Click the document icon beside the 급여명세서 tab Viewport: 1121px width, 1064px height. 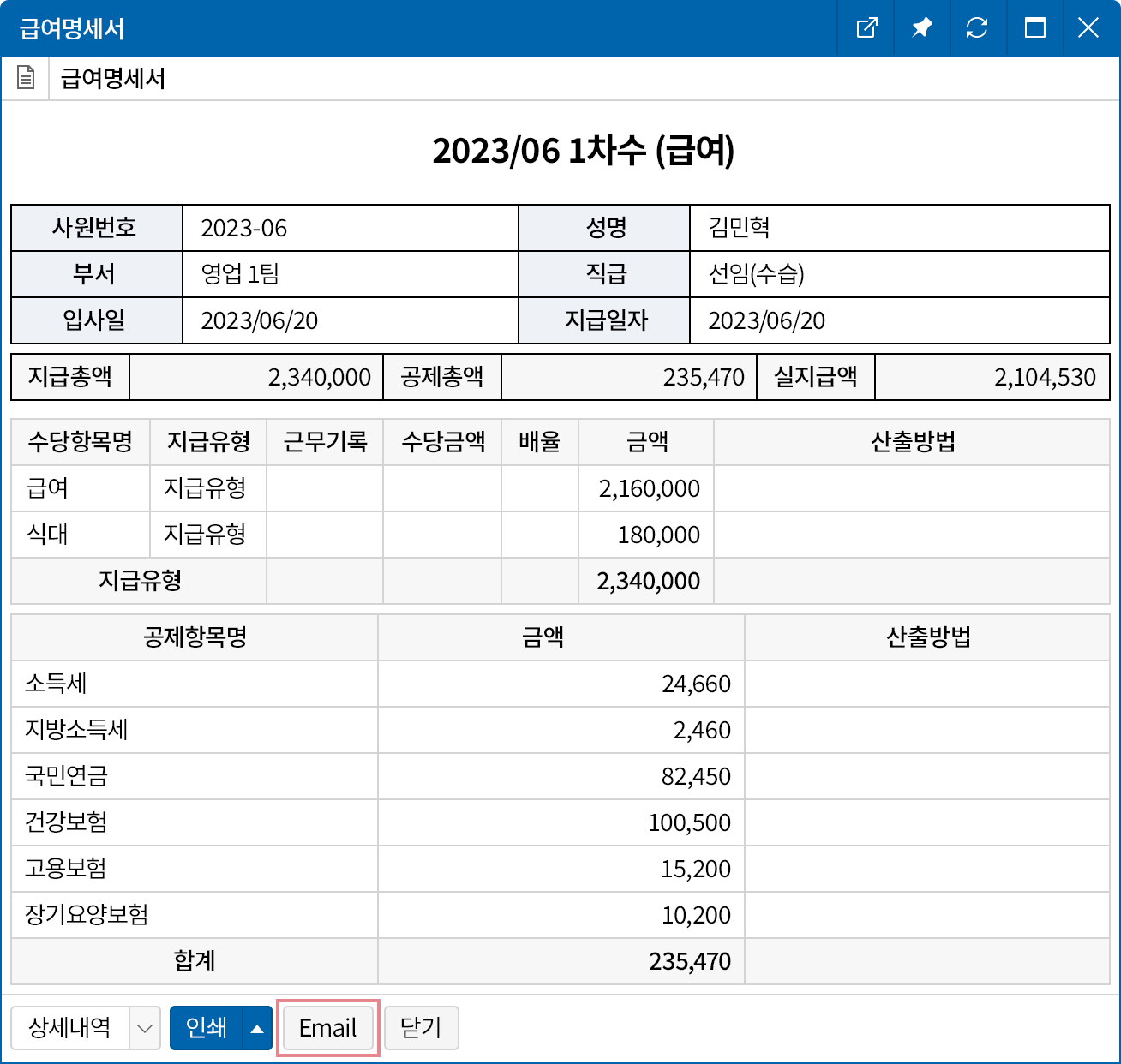[26, 78]
